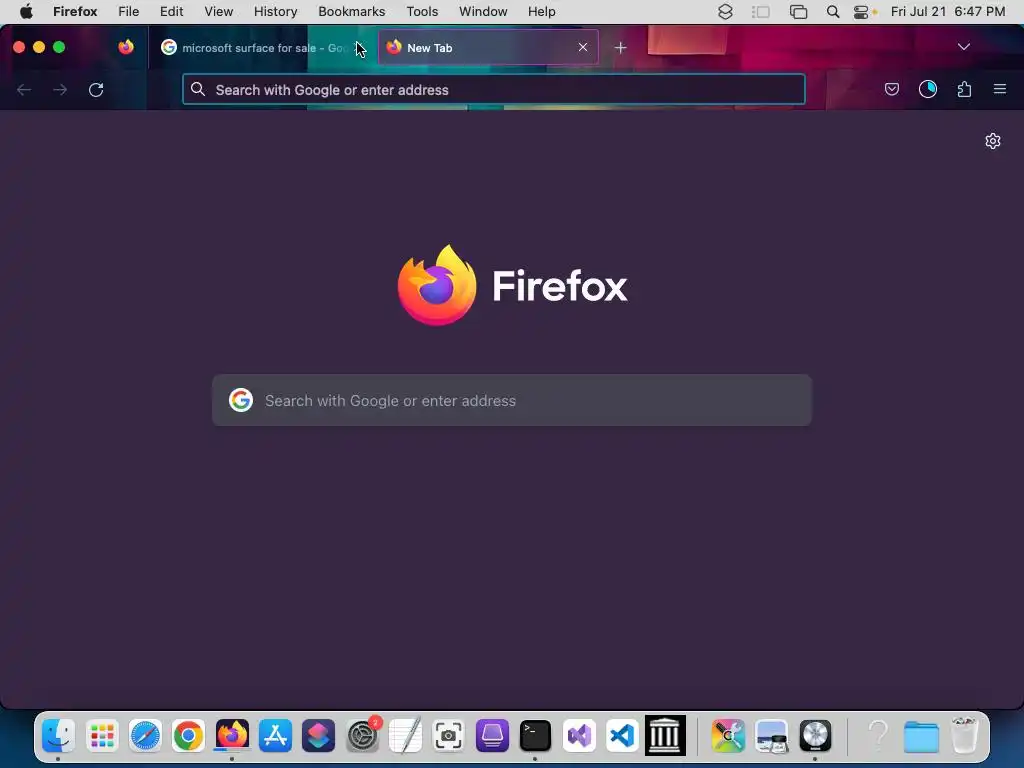This screenshot has width=1024, height=768.
Task: Open the Edit menu
Action: pyautogui.click(x=172, y=12)
